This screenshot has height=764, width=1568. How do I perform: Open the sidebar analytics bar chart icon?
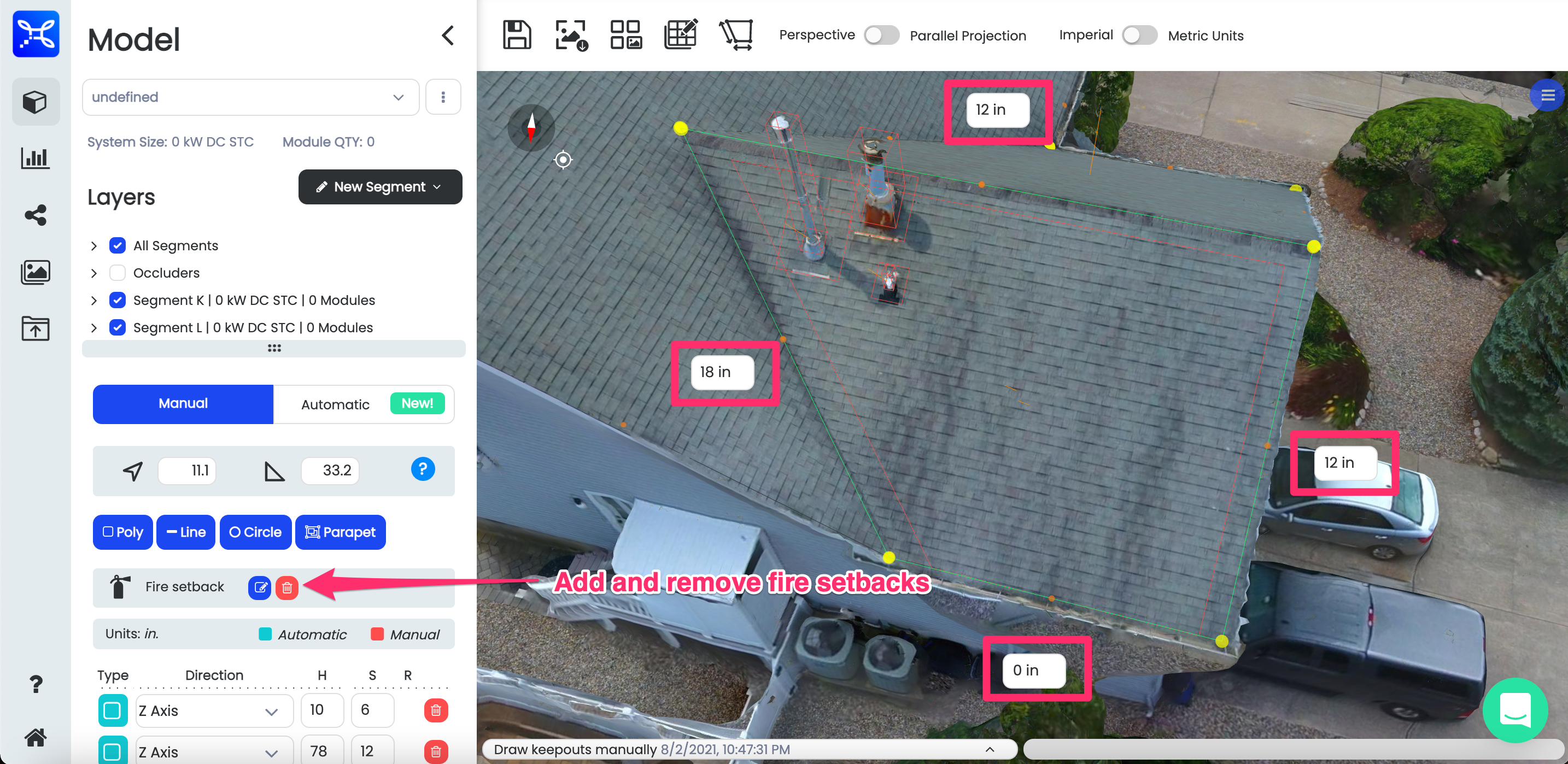point(36,158)
